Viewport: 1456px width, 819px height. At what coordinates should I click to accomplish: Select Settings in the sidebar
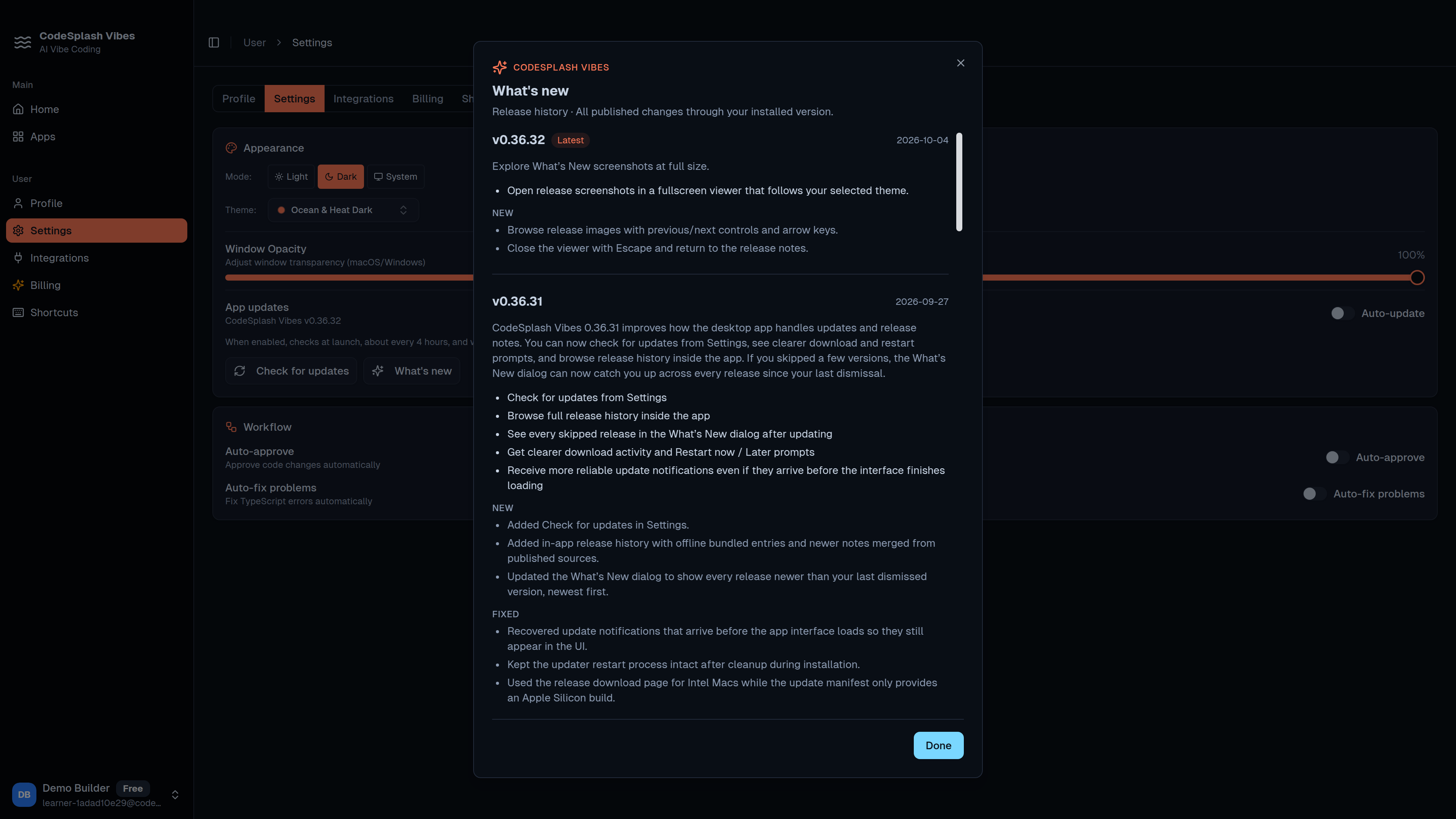(x=96, y=231)
